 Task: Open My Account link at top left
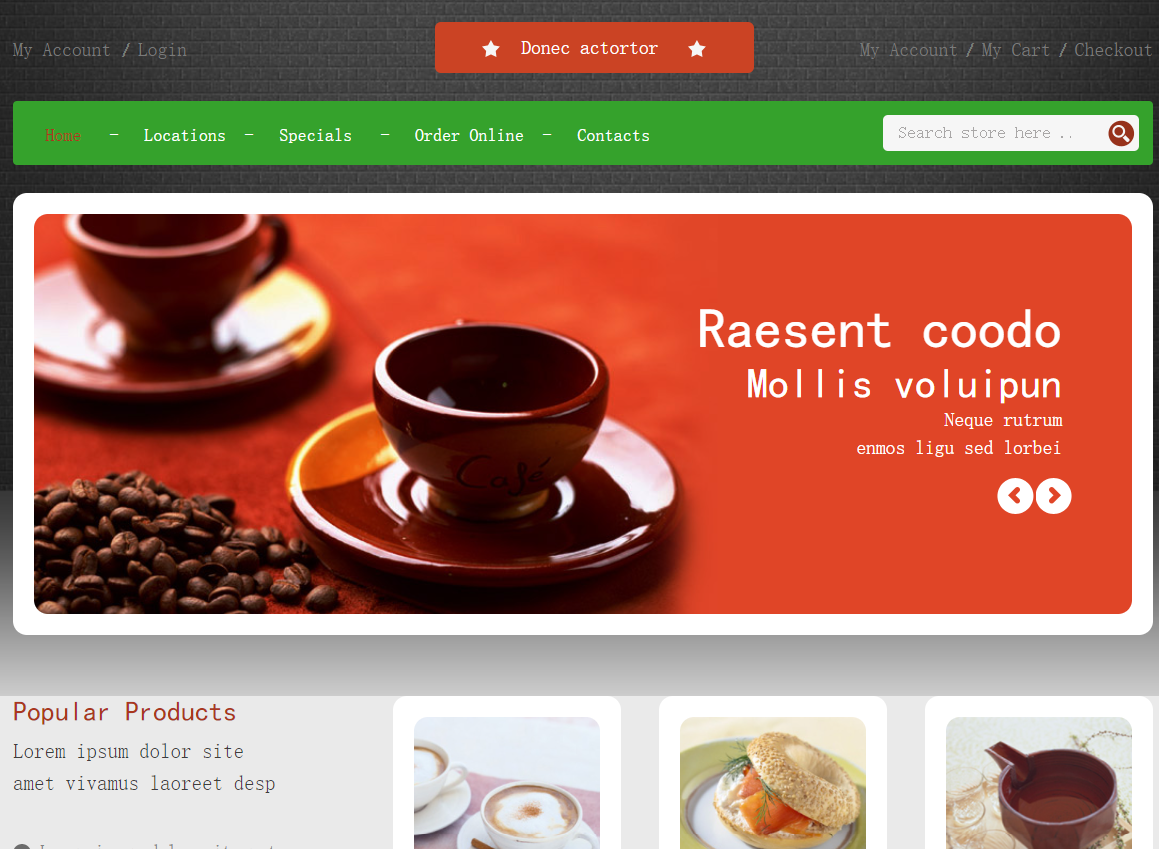pos(61,50)
